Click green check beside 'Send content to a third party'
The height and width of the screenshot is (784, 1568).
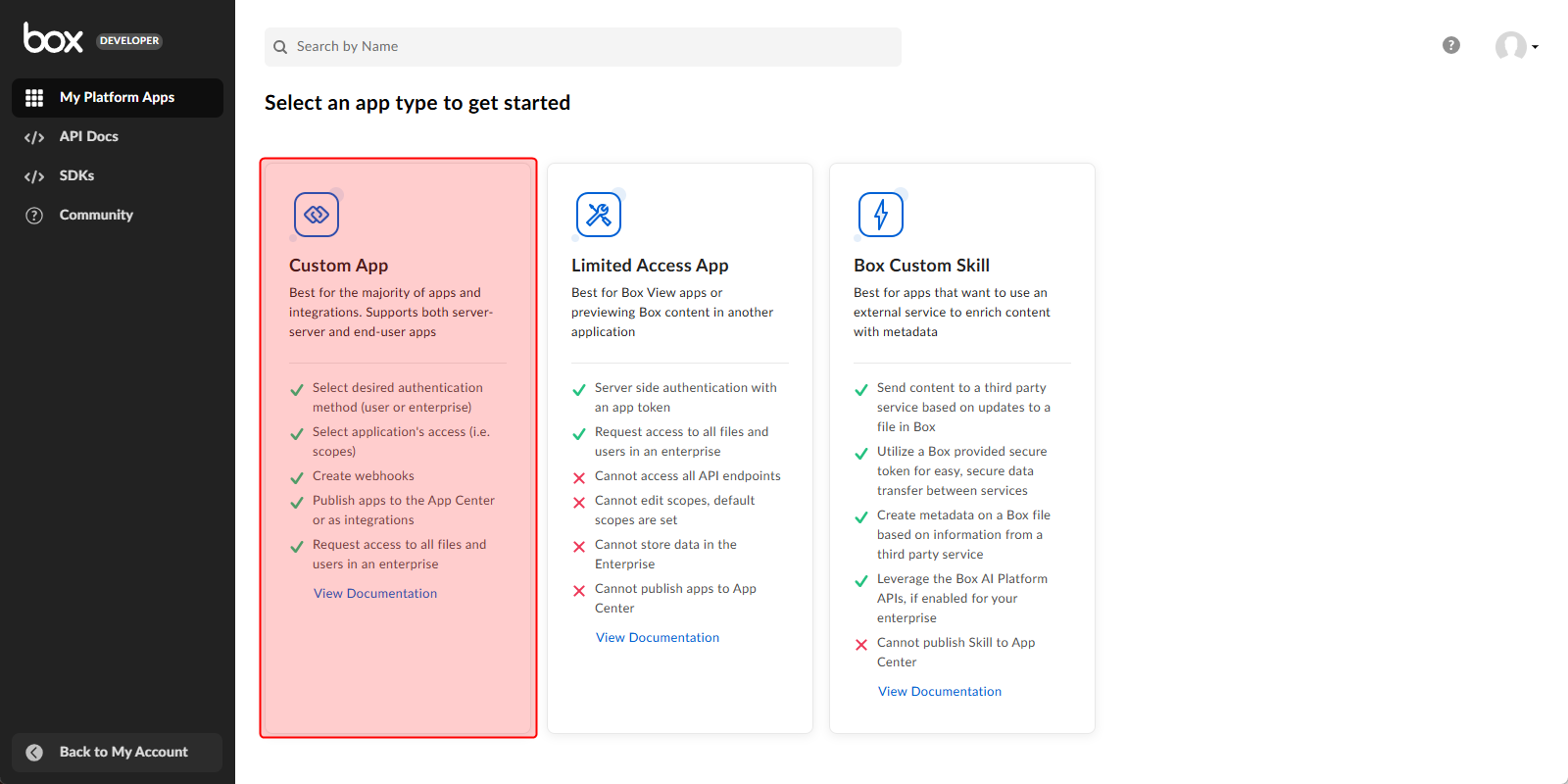coord(861,390)
